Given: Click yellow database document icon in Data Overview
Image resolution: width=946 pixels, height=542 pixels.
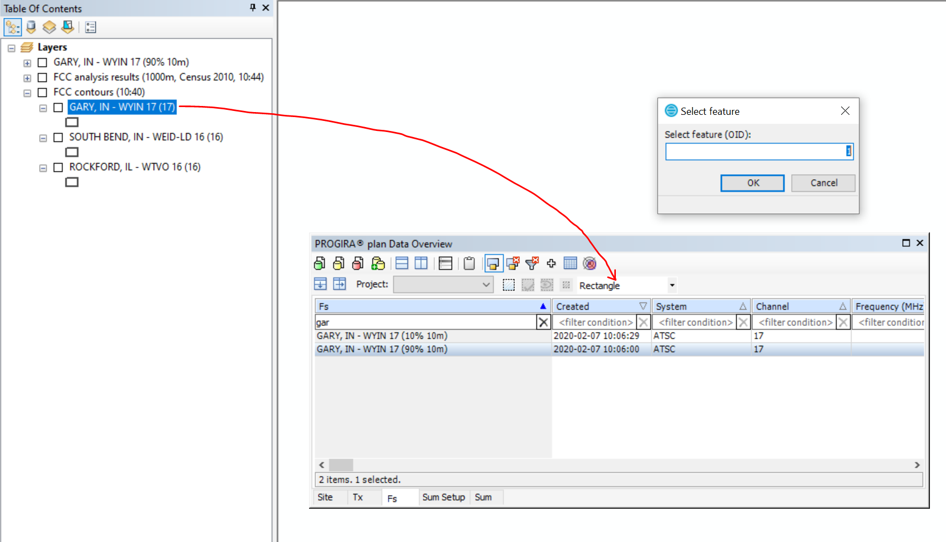Looking at the screenshot, I should (x=339, y=263).
